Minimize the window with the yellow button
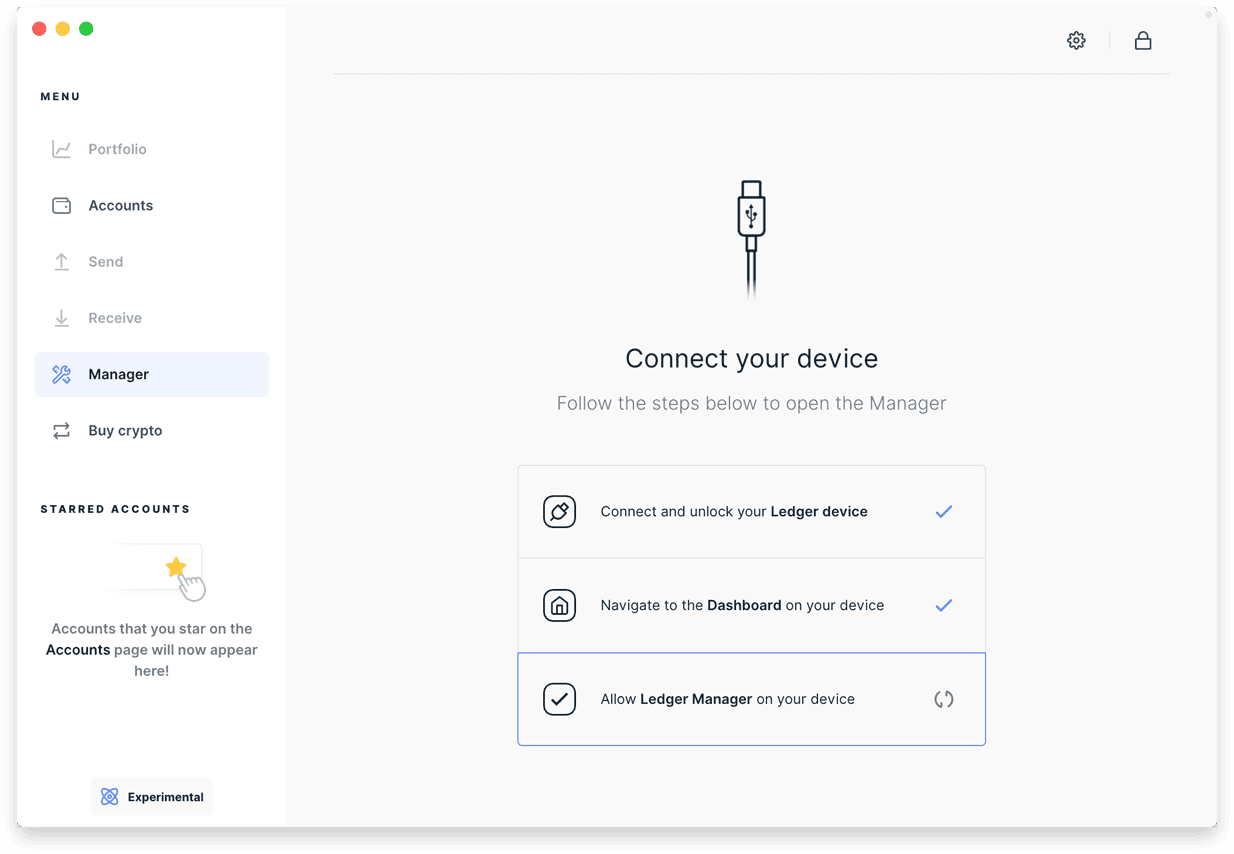Viewport: 1234px width, 854px height. (x=63, y=29)
